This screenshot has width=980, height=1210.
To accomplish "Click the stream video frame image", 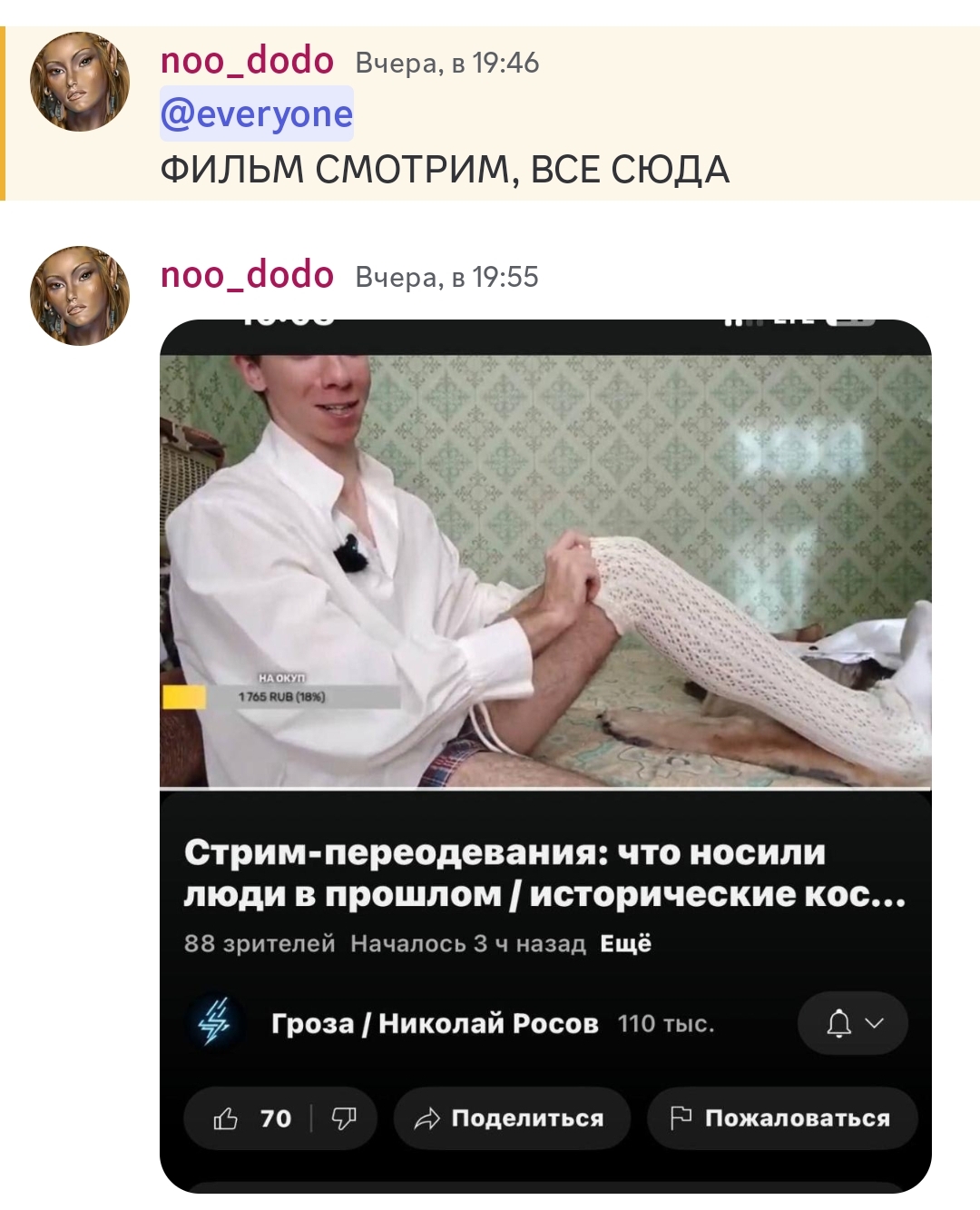I will pos(545,571).
